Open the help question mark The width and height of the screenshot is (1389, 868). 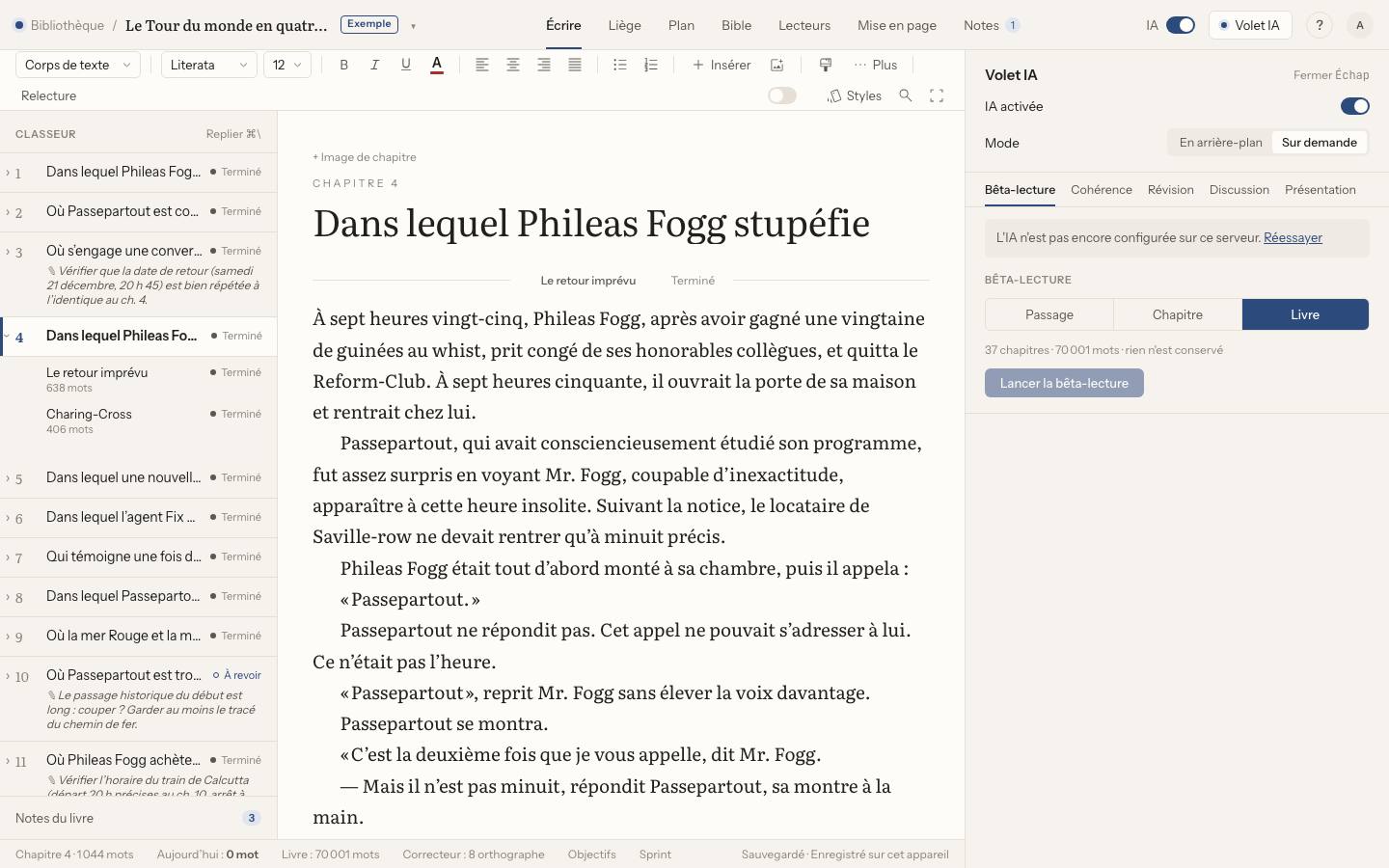pyautogui.click(x=1320, y=25)
